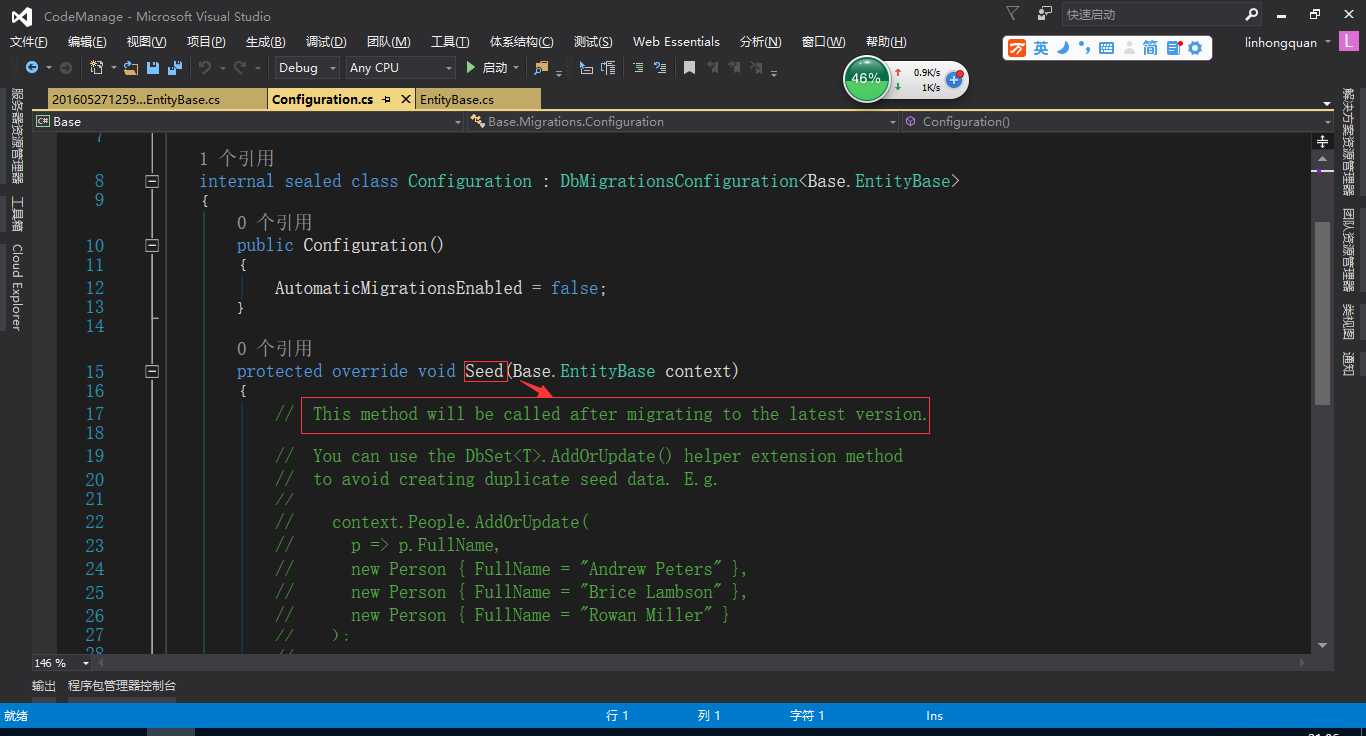
Task: Open the 编辑(E) menu
Action: pos(87,42)
